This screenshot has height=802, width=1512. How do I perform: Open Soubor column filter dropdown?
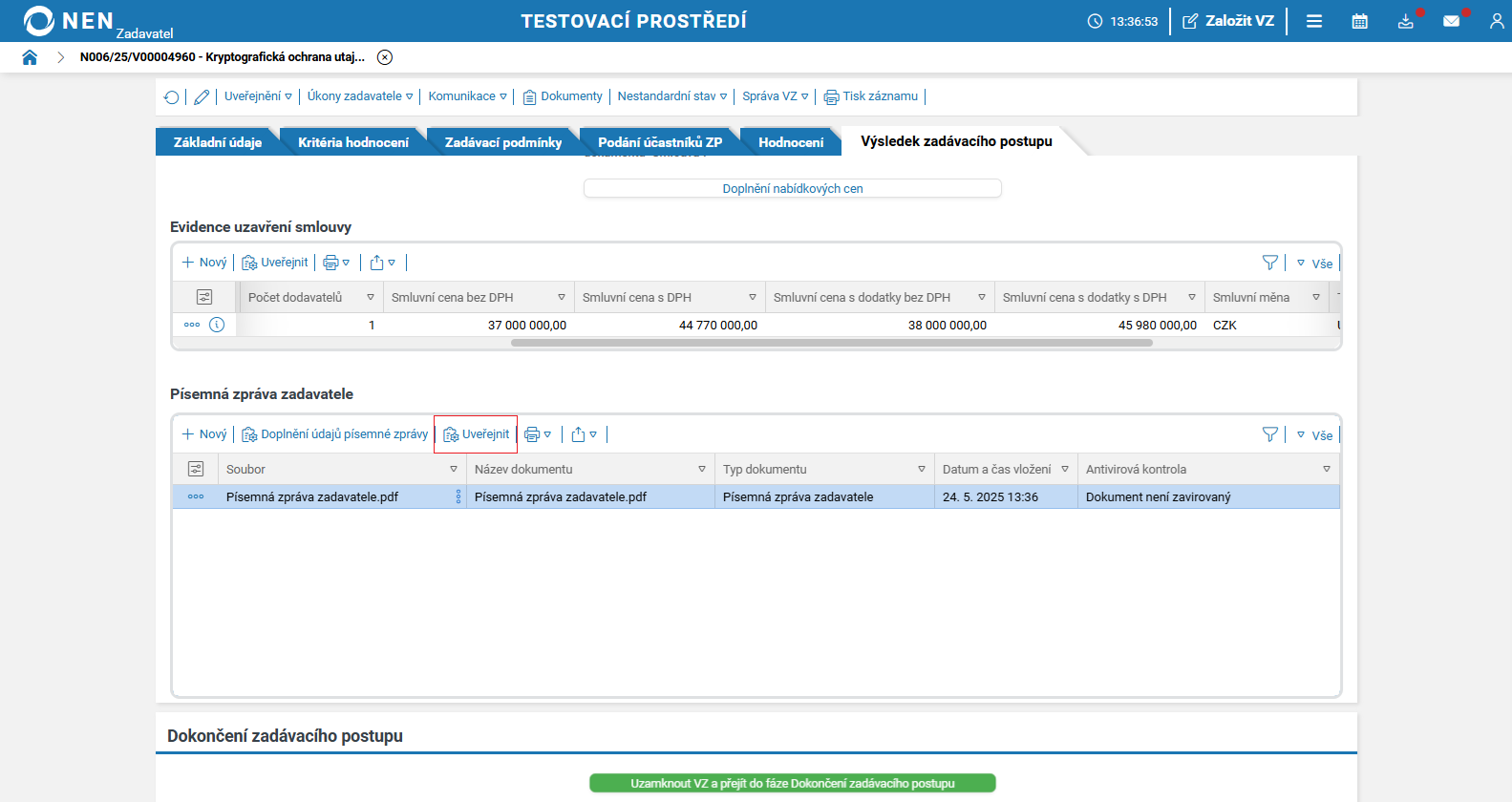pyautogui.click(x=454, y=469)
